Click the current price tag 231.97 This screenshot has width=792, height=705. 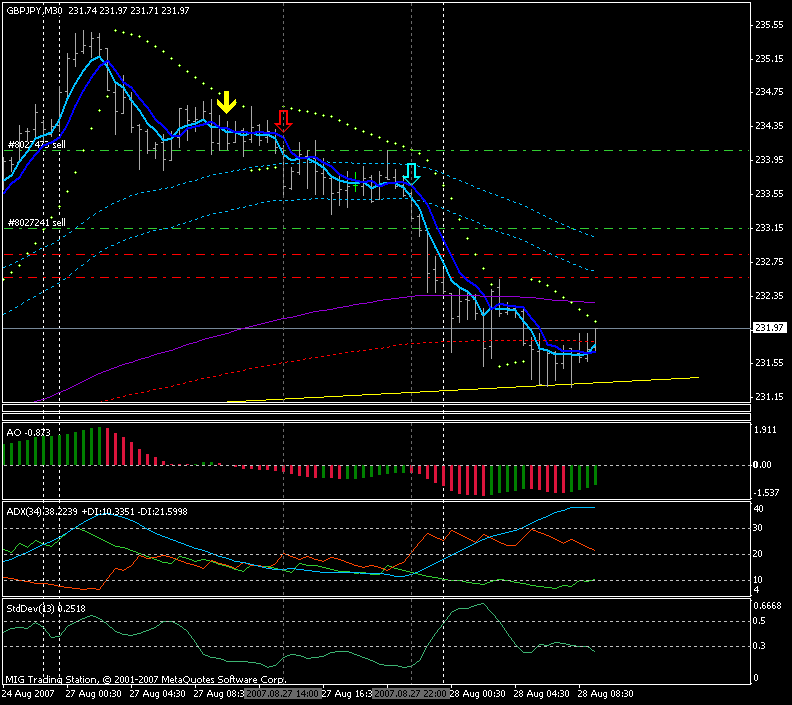pos(769,328)
